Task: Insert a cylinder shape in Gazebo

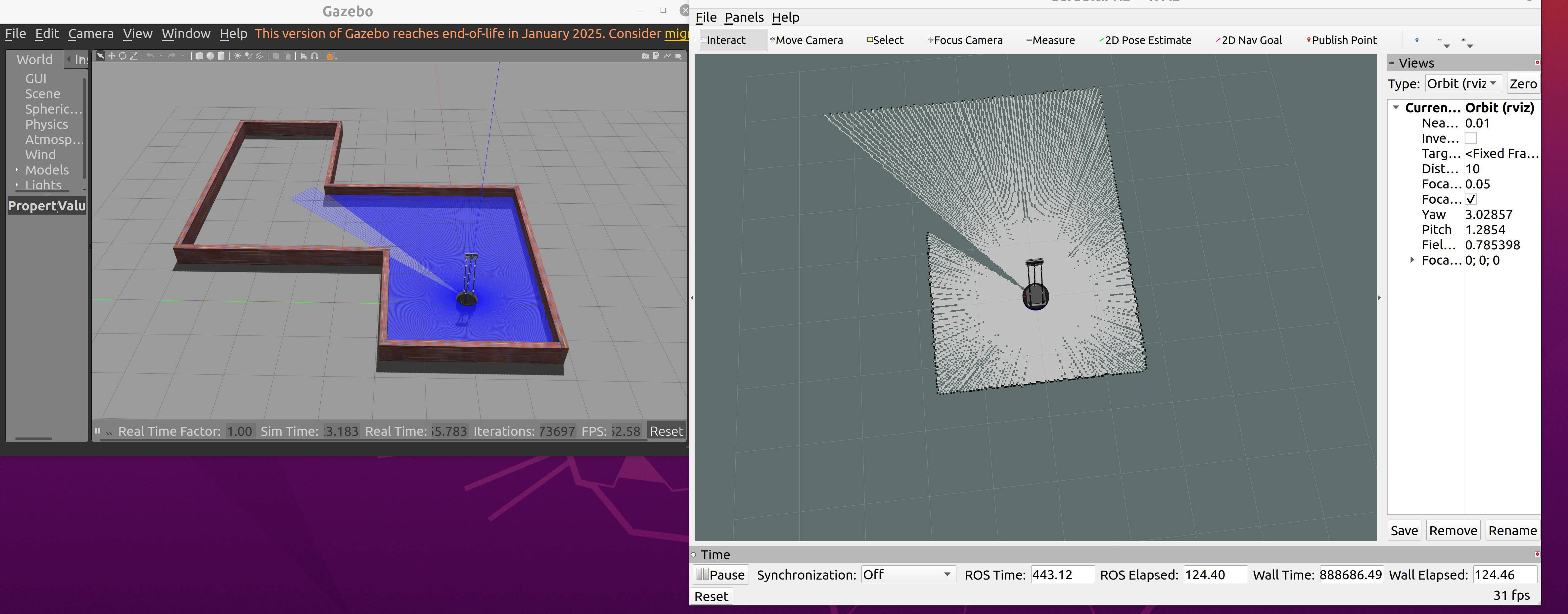Action: tap(221, 56)
